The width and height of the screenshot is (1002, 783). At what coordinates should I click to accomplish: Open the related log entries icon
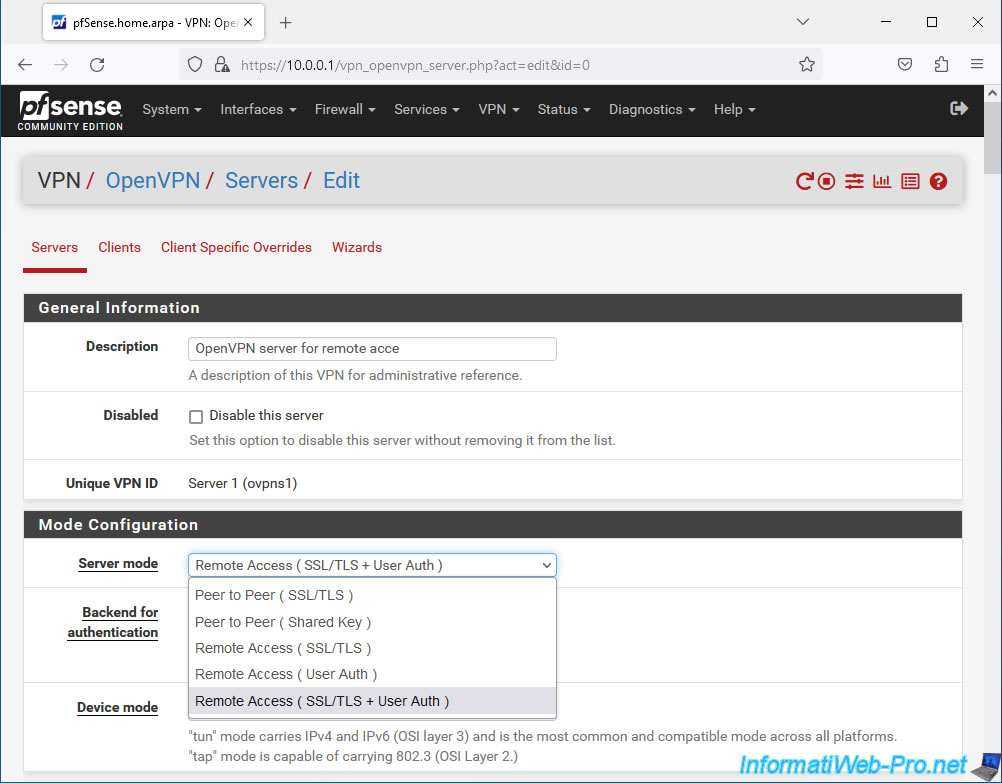click(x=910, y=182)
